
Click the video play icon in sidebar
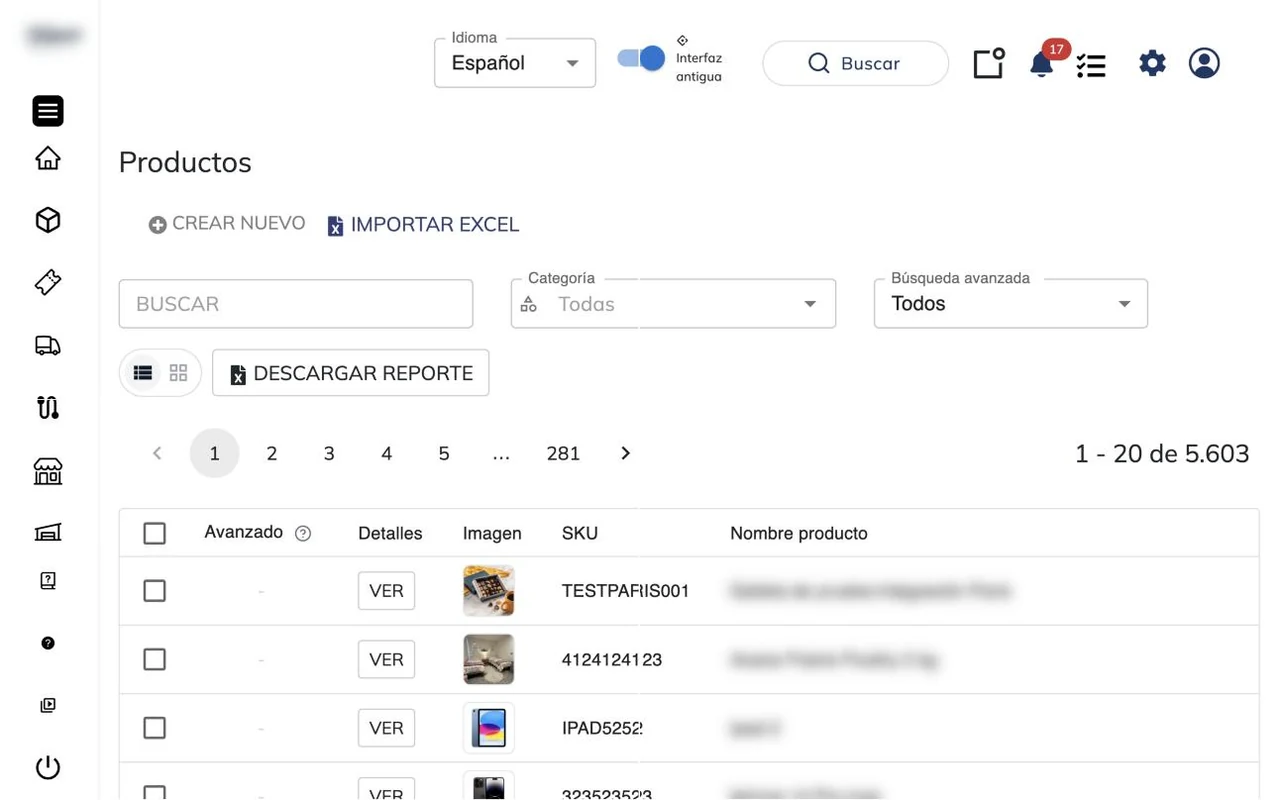click(48, 705)
